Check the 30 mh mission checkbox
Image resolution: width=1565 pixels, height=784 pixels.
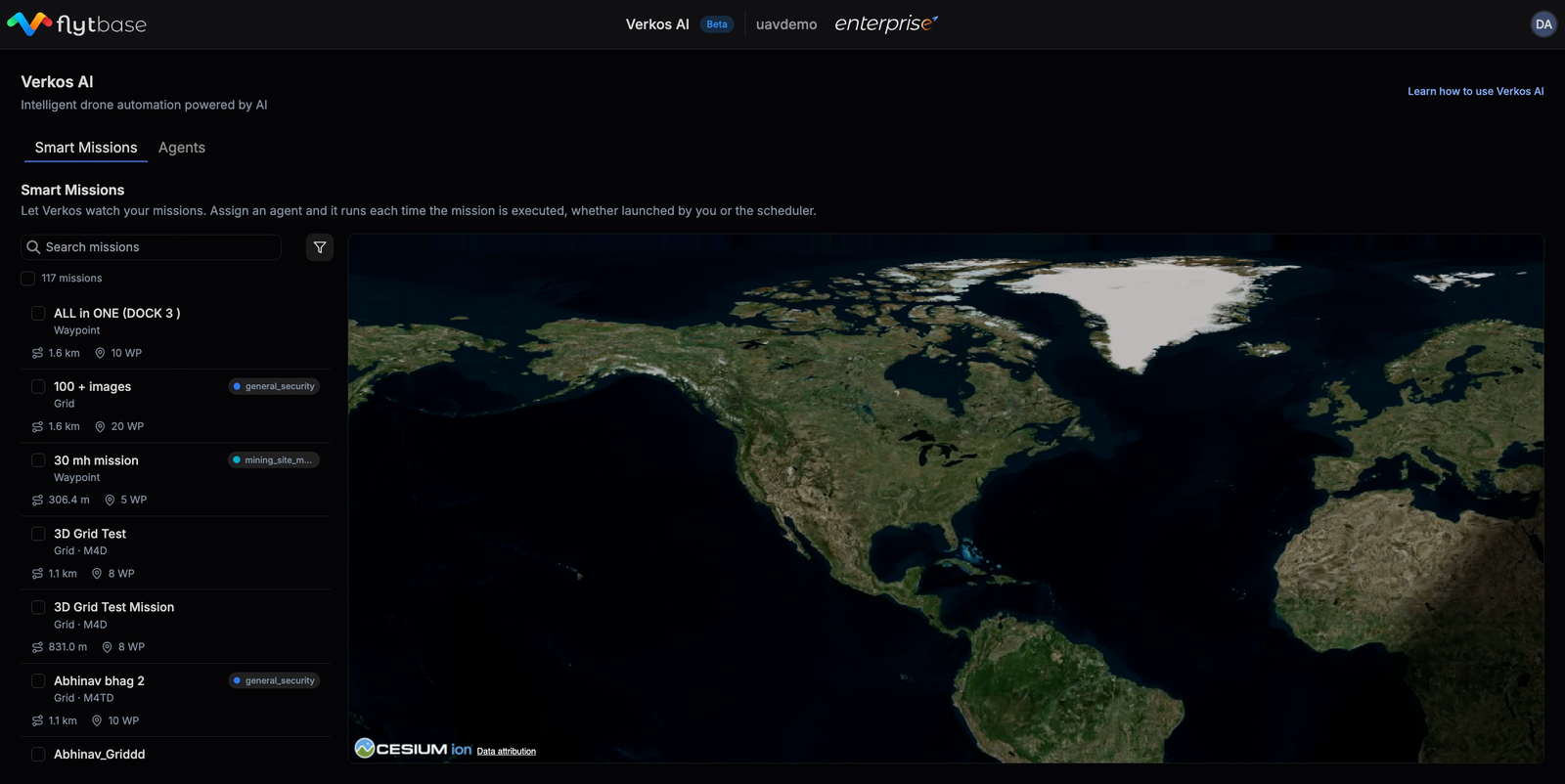[x=38, y=459]
